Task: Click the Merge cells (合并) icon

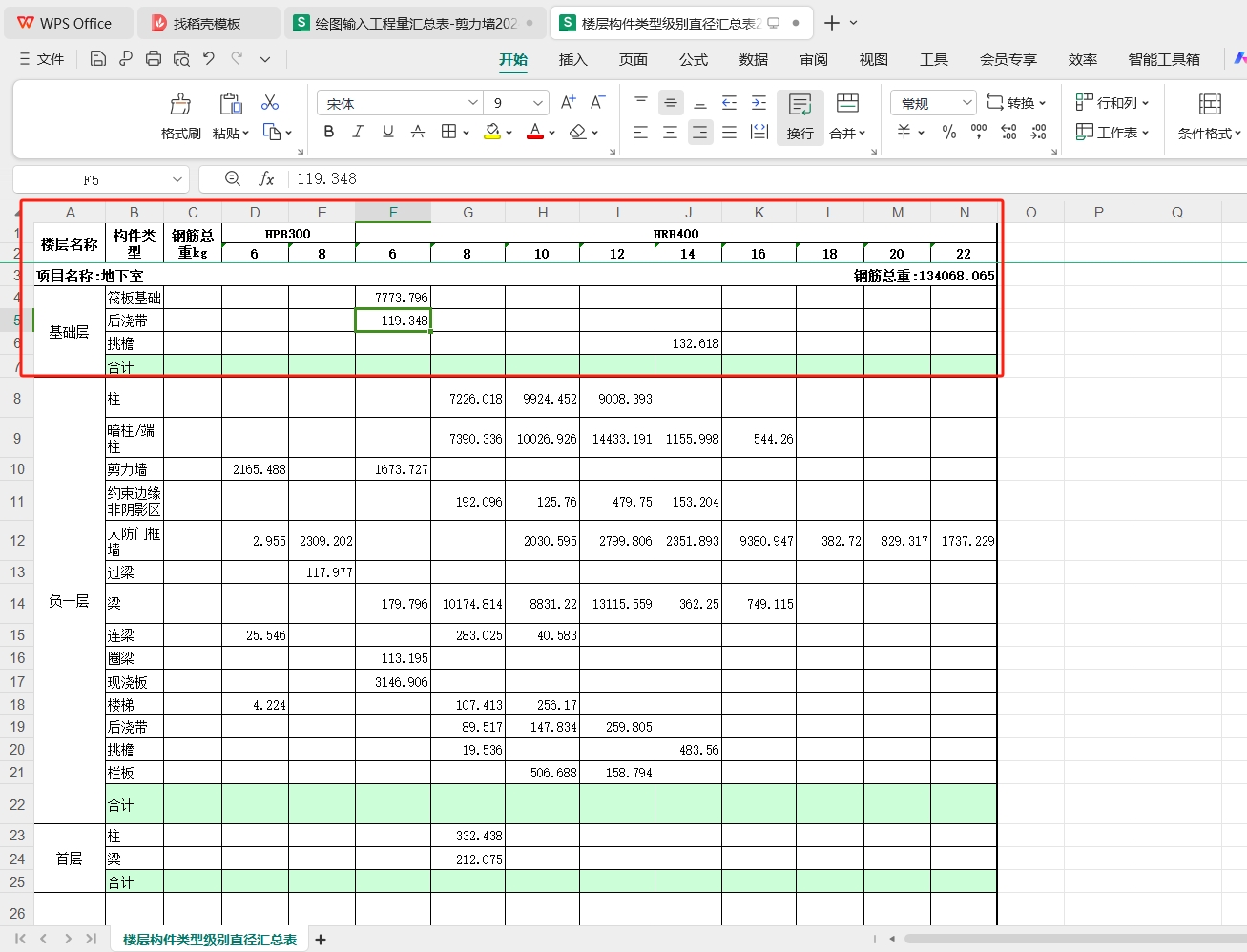Action: (847, 103)
